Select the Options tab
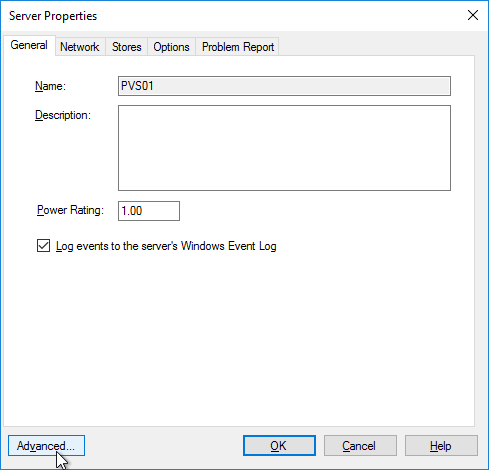 point(171,47)
